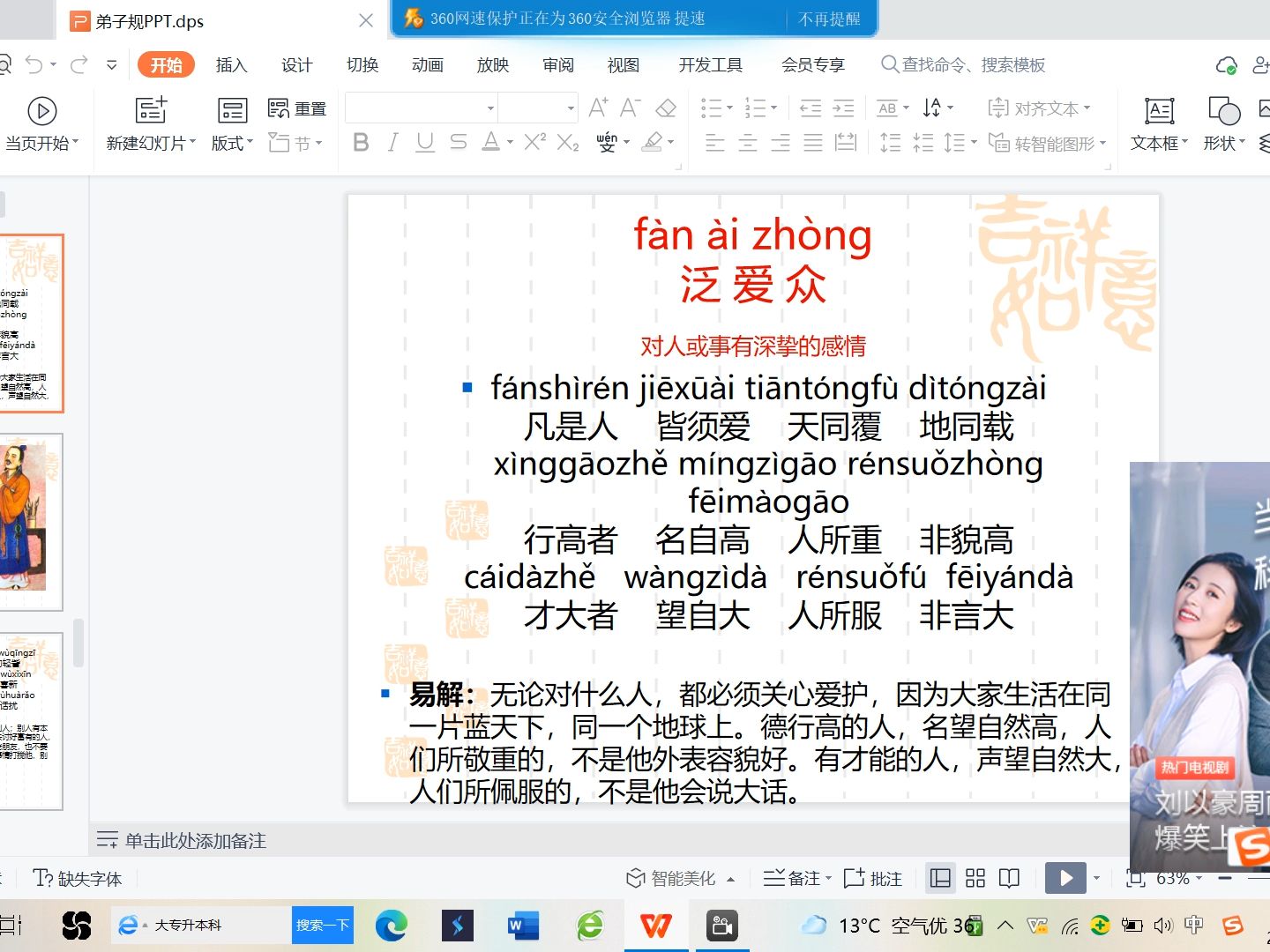The image size is (1270, 952).
Task: Start slideshow from current slide icon
Action: (42, 110)
